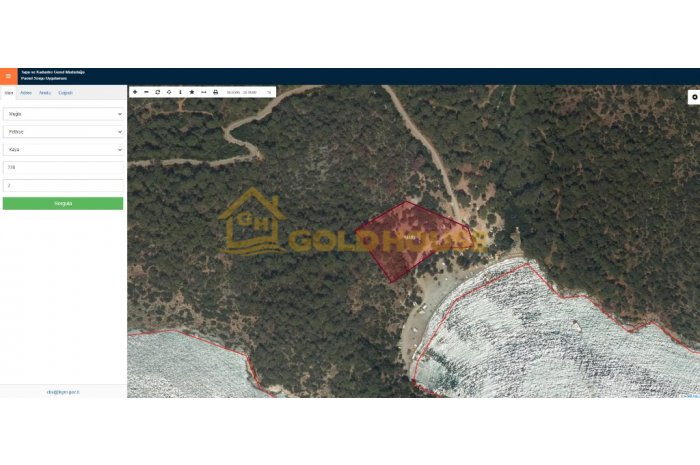Click the info icon in map toolbar

tap(180, 92)
